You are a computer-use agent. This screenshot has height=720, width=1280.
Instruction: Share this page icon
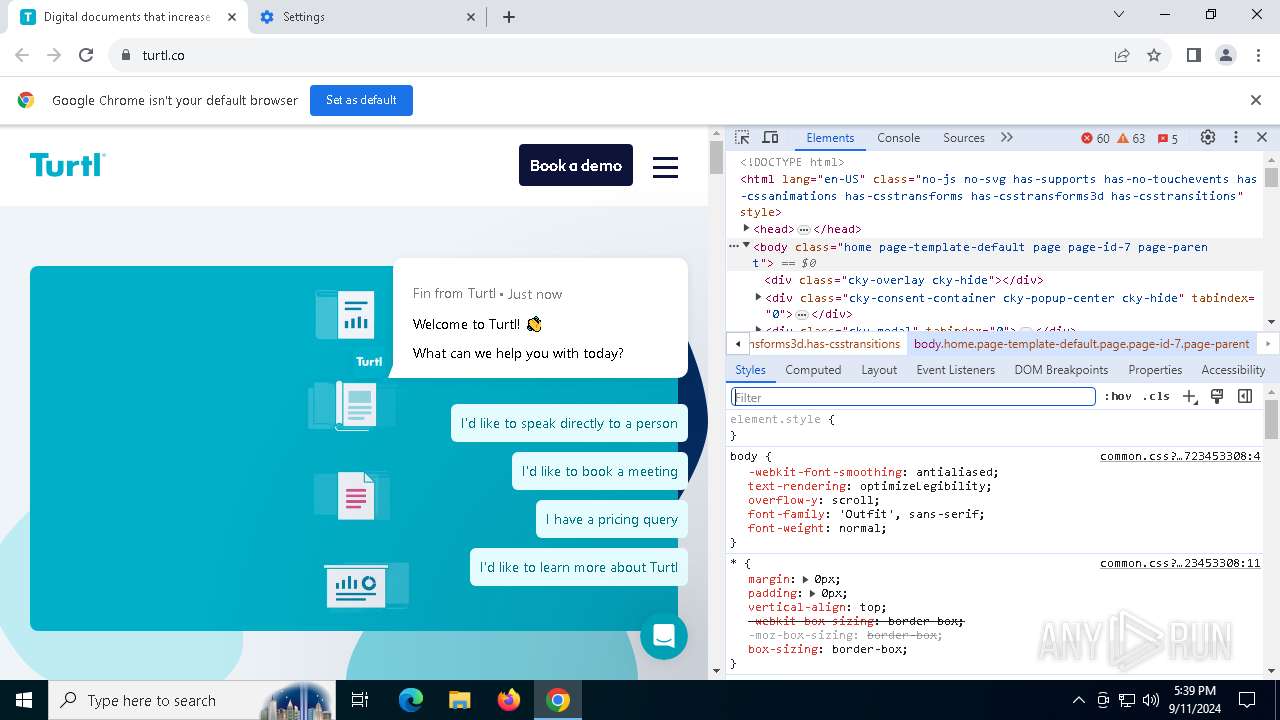pos(1122,55)
